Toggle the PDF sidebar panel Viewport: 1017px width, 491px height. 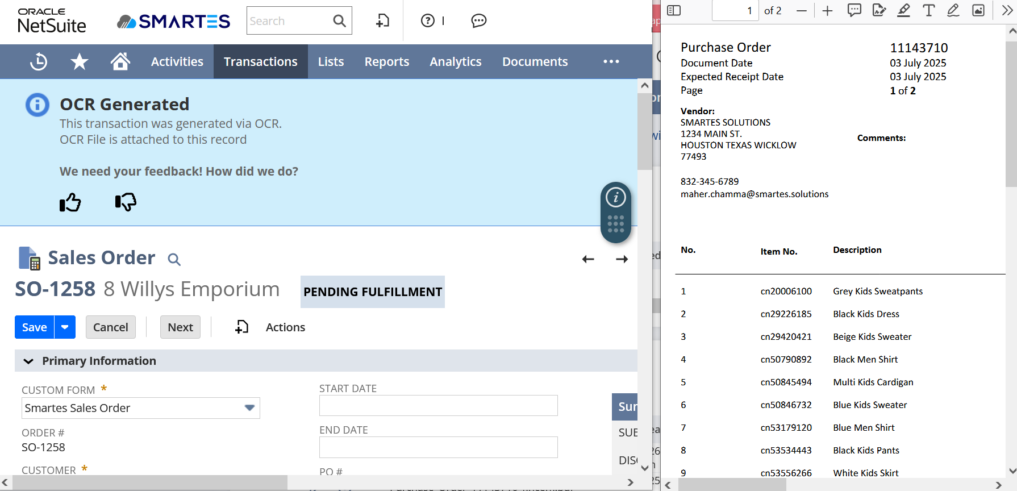point(674,10)
